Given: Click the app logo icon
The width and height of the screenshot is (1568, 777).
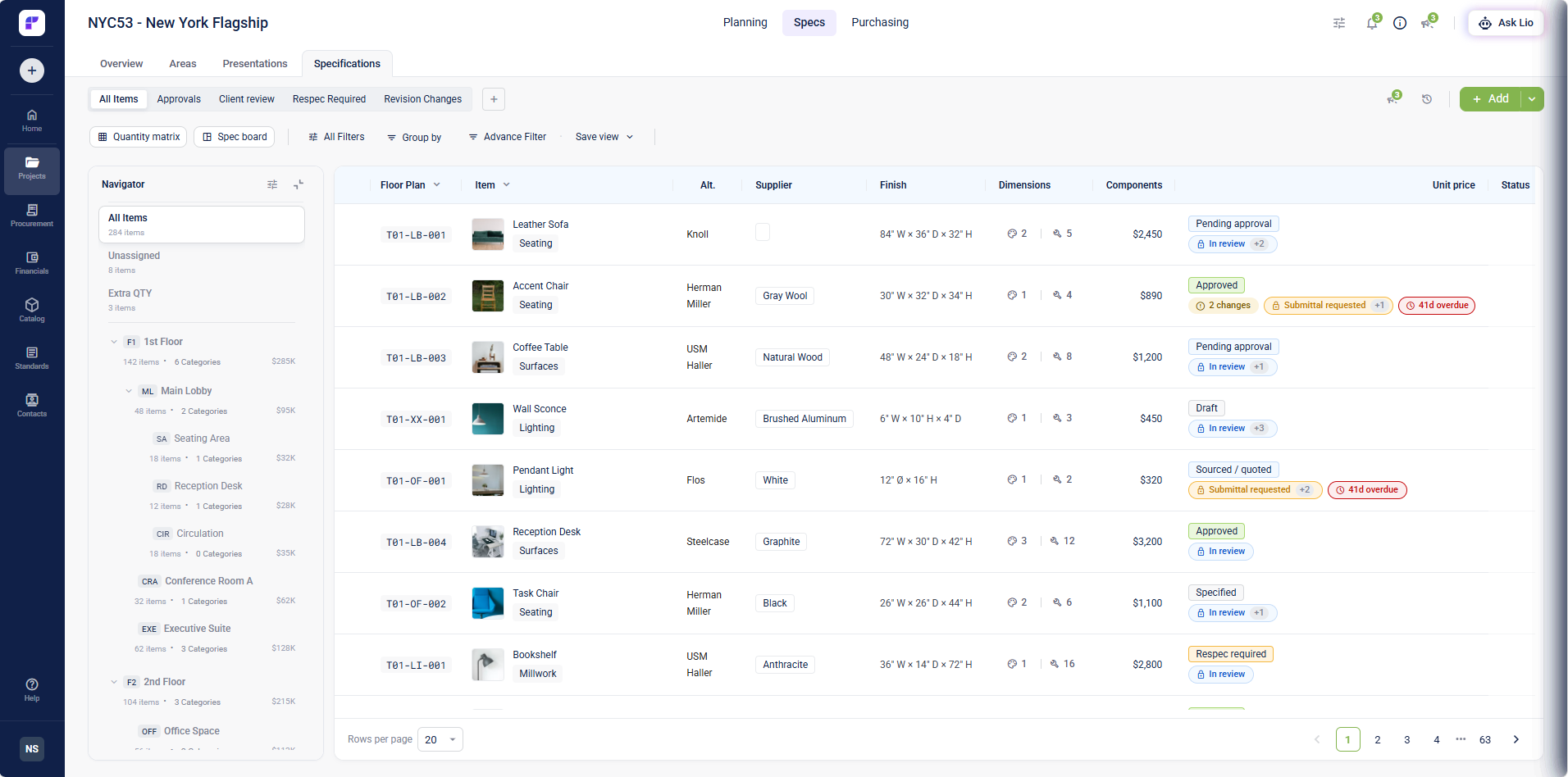Looking at the screenshot, I should pyautogui.click(x=32, y=23).
